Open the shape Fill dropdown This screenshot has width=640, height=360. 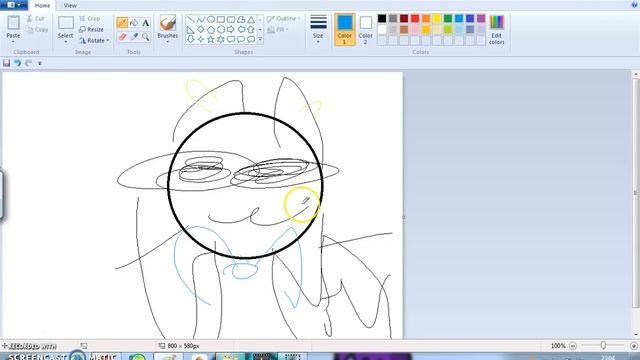tap(278, 30)
